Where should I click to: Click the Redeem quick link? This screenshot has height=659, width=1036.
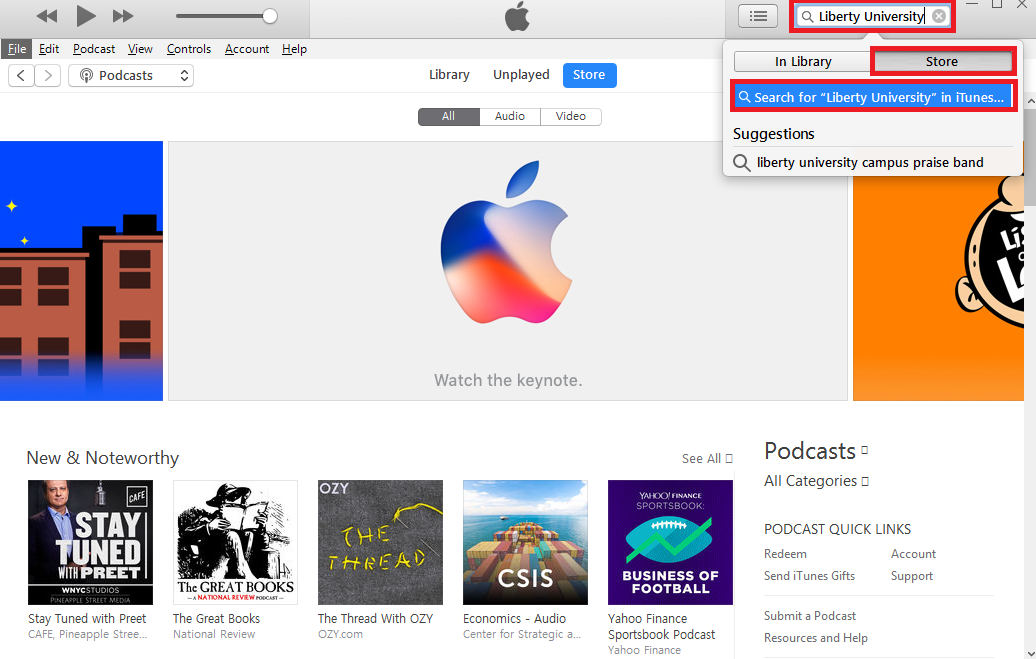(785, 554)
